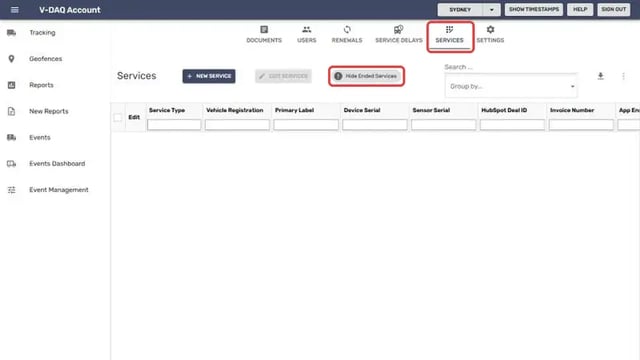Click the Events icon in sidebar
Screen dimensions: 640x360
pyautogui.click(x=11, y=137)
